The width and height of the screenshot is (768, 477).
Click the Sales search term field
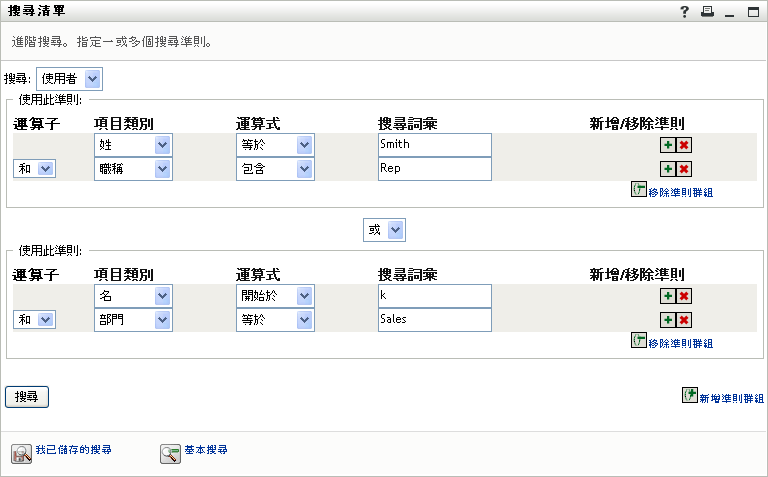(x=435, y=320)
